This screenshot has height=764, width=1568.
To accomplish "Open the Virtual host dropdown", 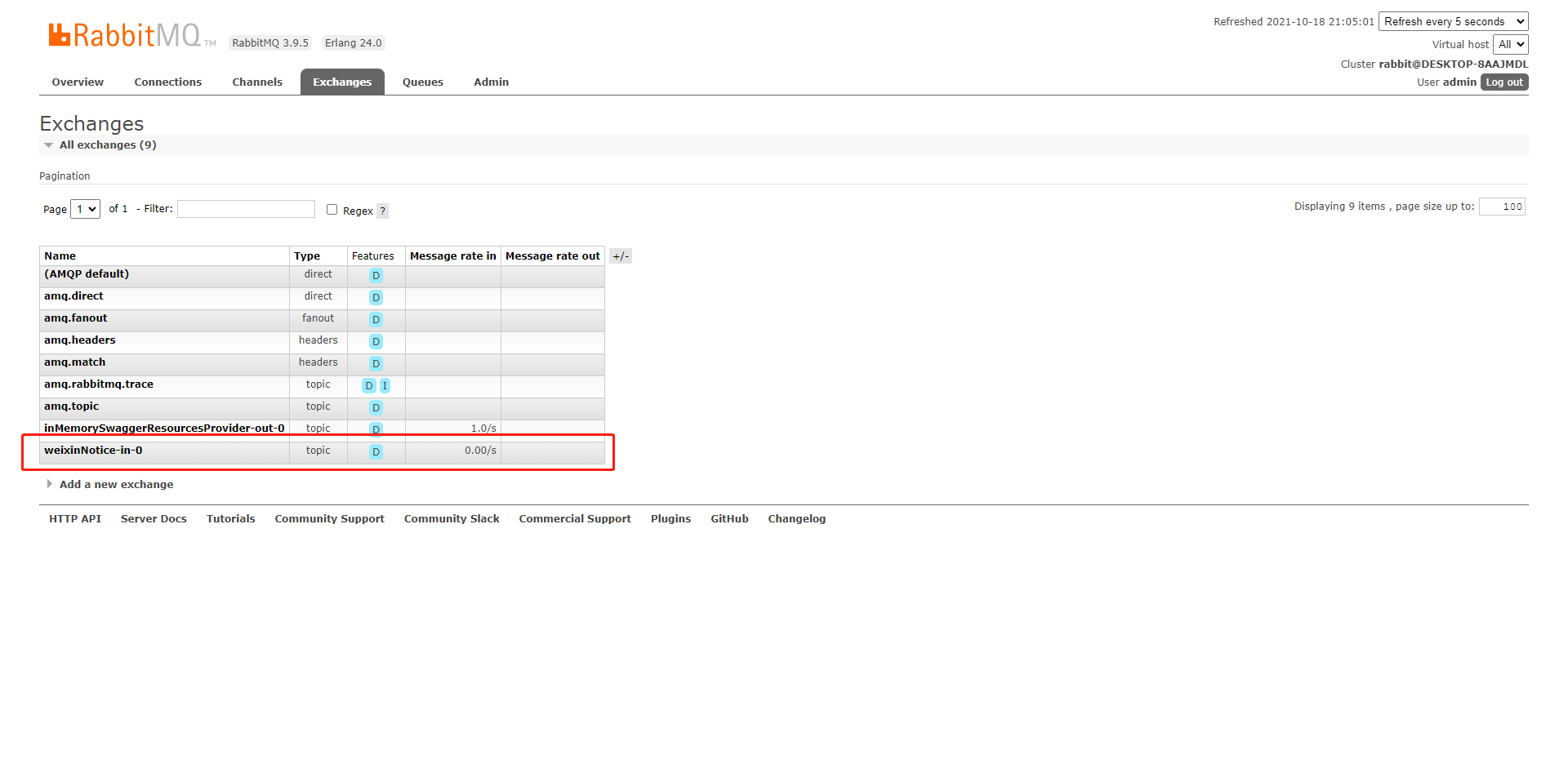I will tap(1510, 45).
